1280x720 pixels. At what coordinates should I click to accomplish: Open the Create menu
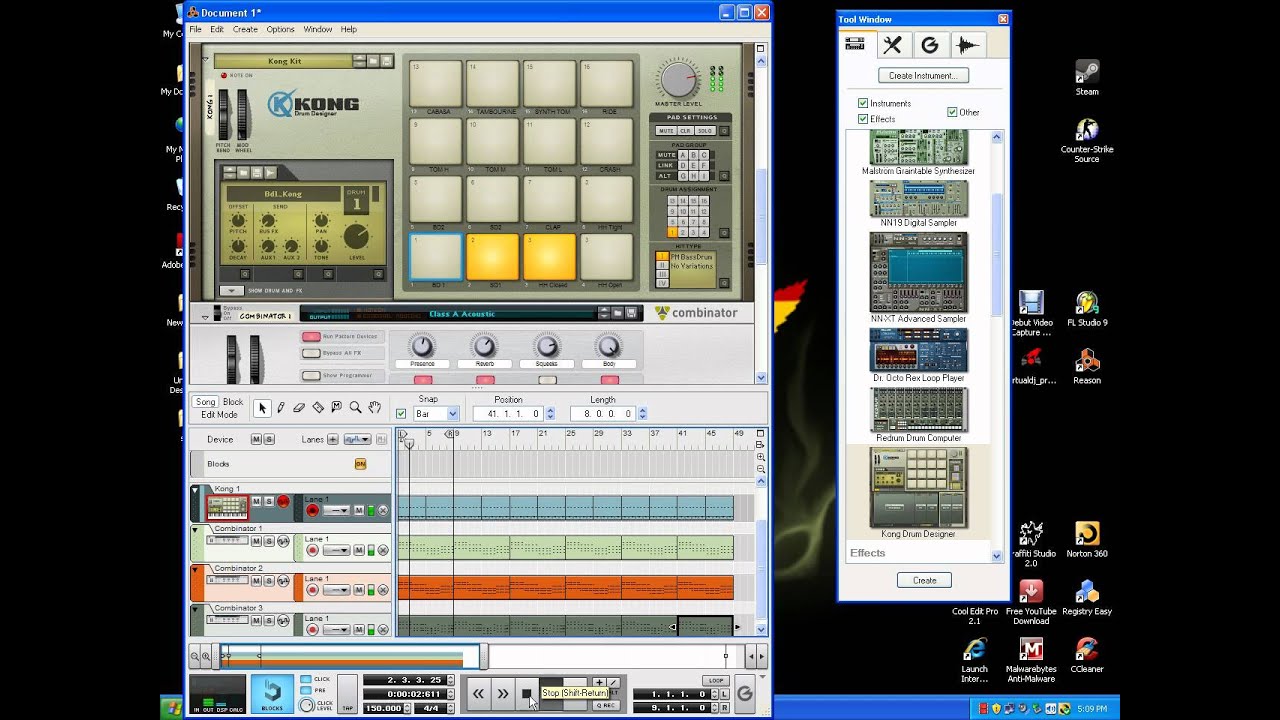coord(245,30)
